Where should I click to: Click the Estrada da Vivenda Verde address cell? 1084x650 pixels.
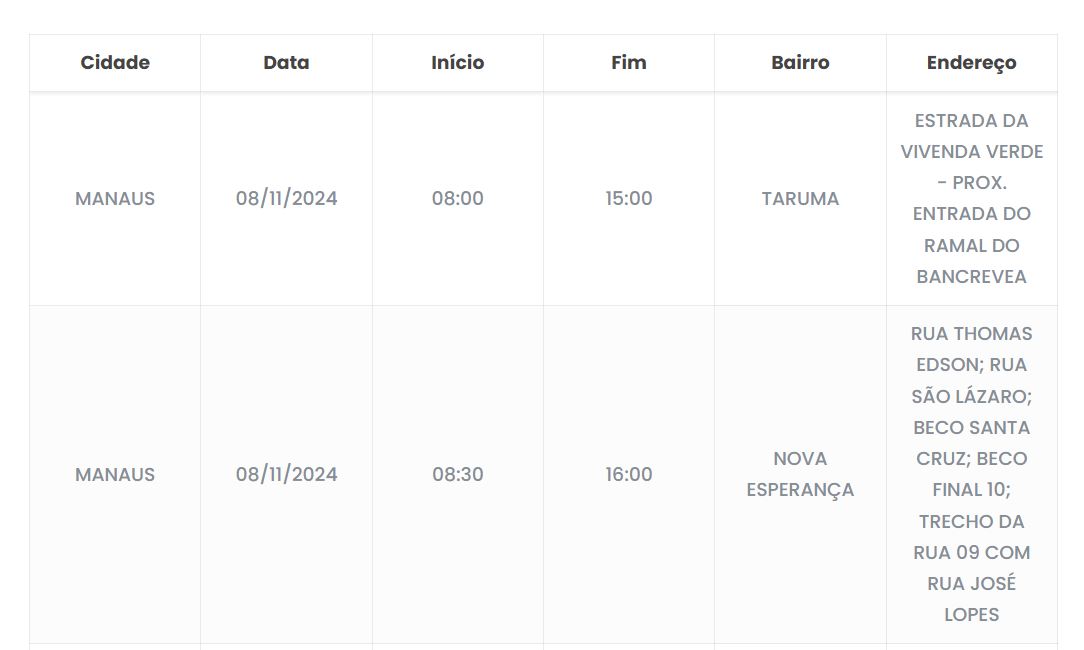click(971, 198)
